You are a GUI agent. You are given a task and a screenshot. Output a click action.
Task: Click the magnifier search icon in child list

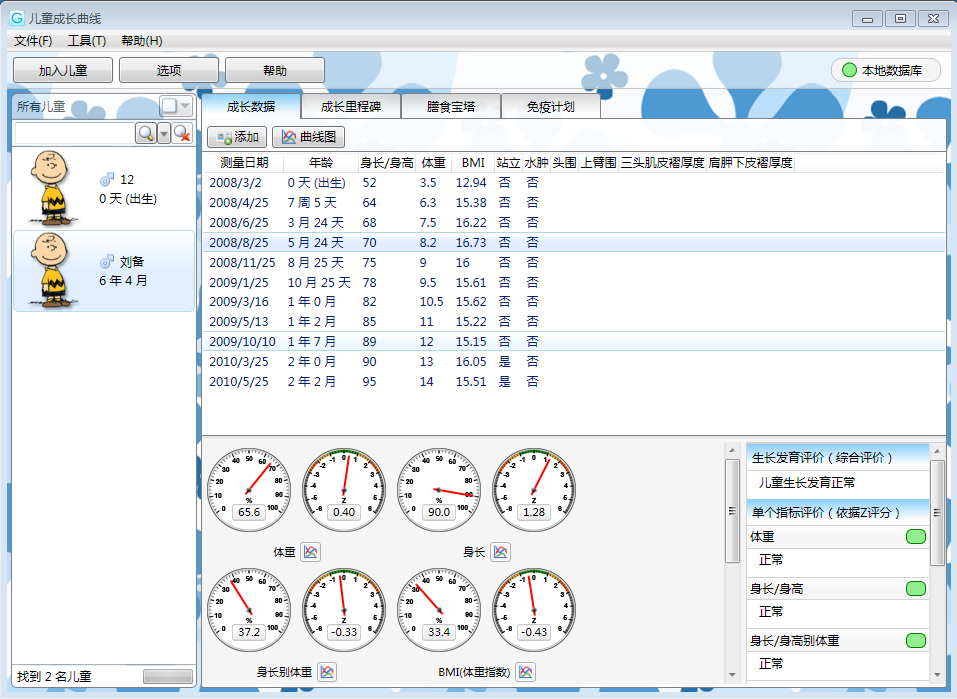146,133
